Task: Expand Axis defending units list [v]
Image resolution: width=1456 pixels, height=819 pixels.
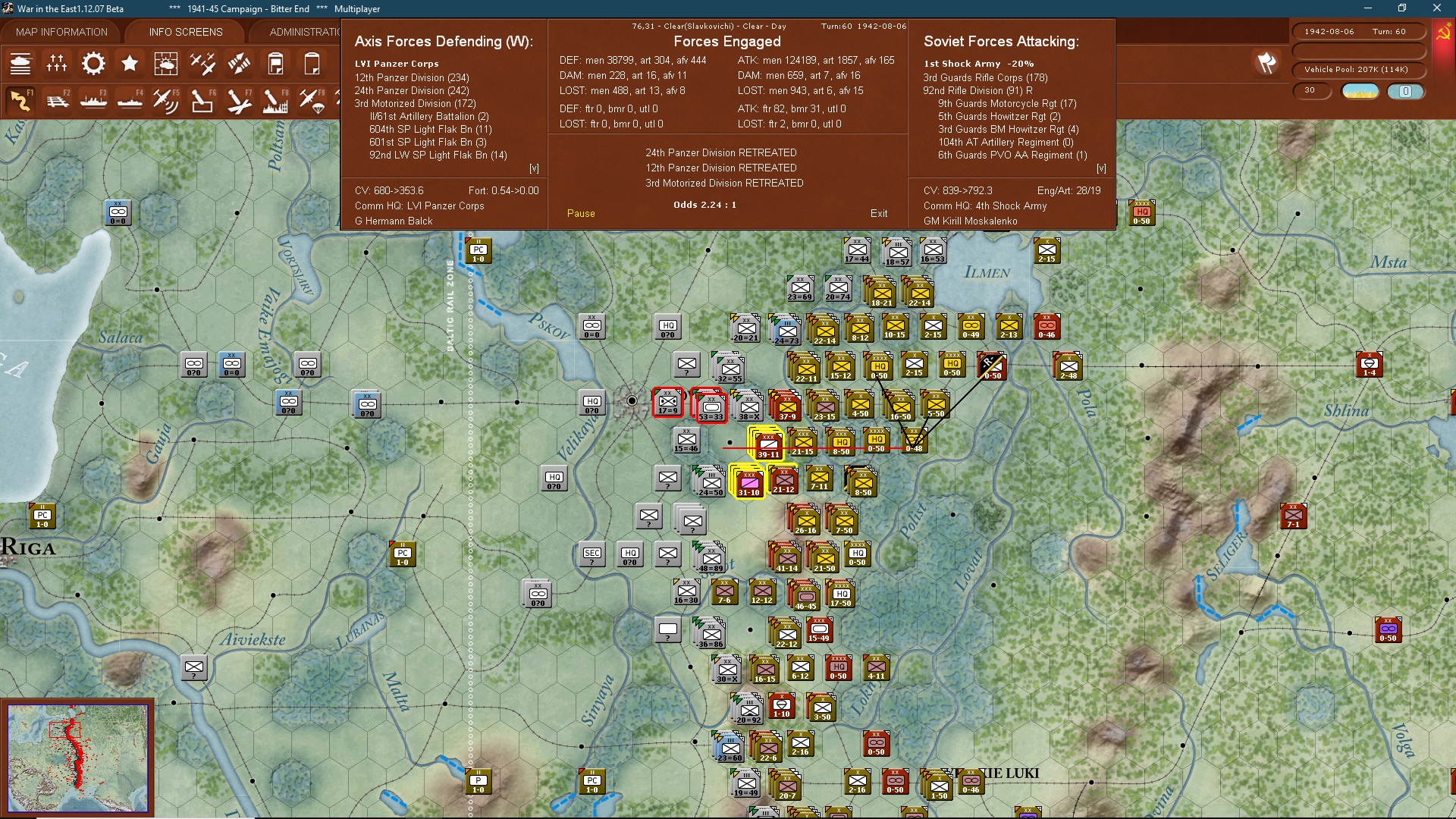Action: tap(534, 168)
